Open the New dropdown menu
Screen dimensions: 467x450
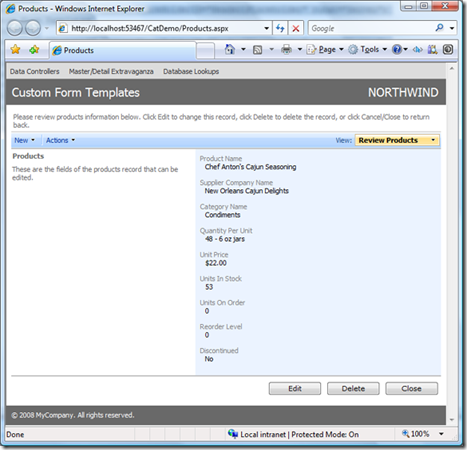click(24, 140)
